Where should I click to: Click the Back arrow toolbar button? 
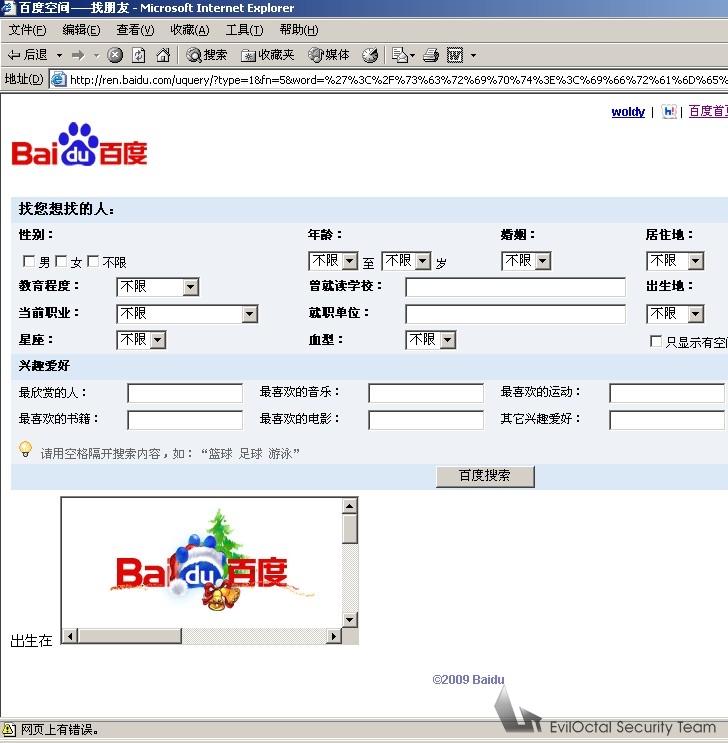[27, 55]
